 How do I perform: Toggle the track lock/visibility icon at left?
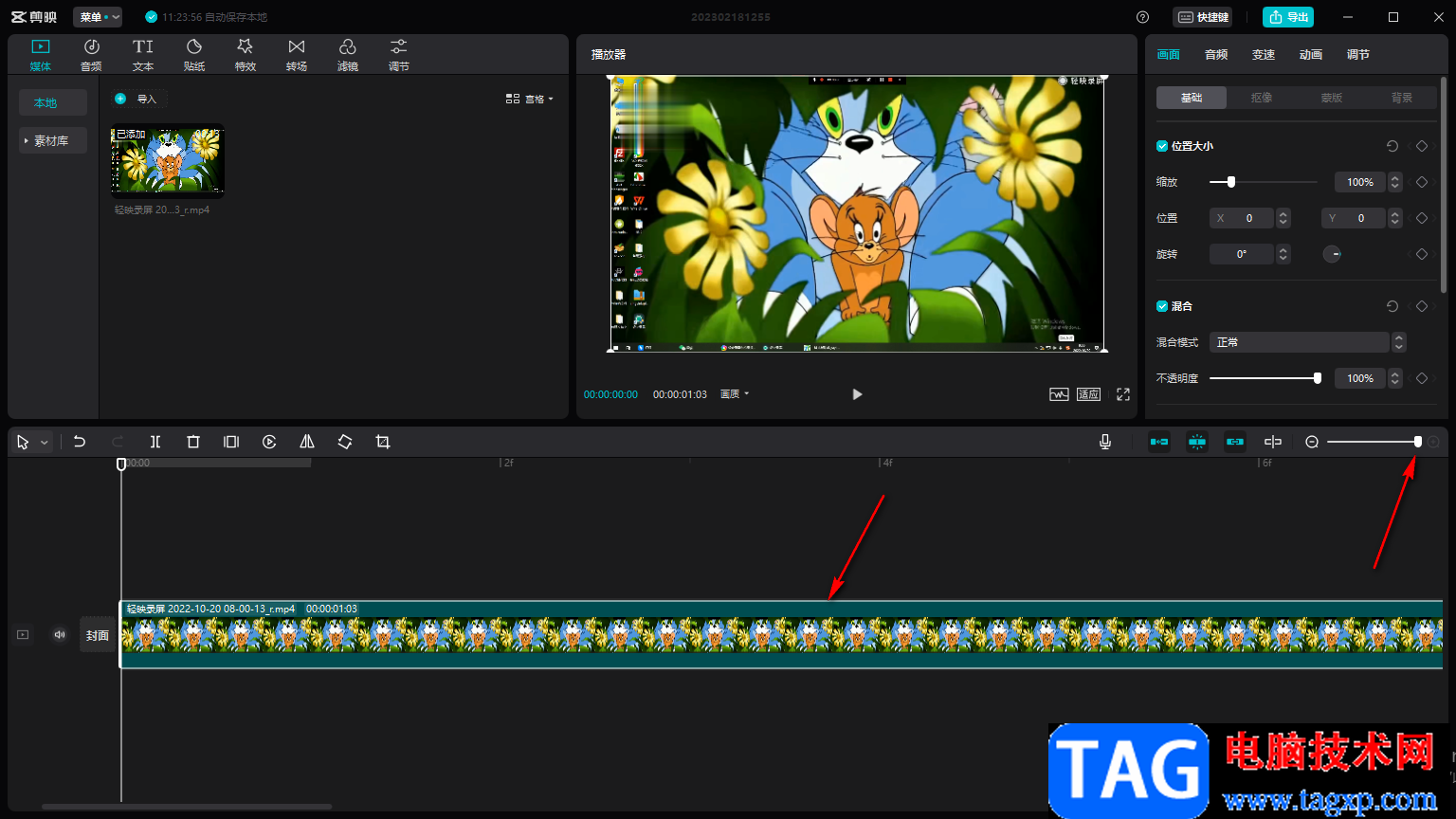tap(23, 635)
